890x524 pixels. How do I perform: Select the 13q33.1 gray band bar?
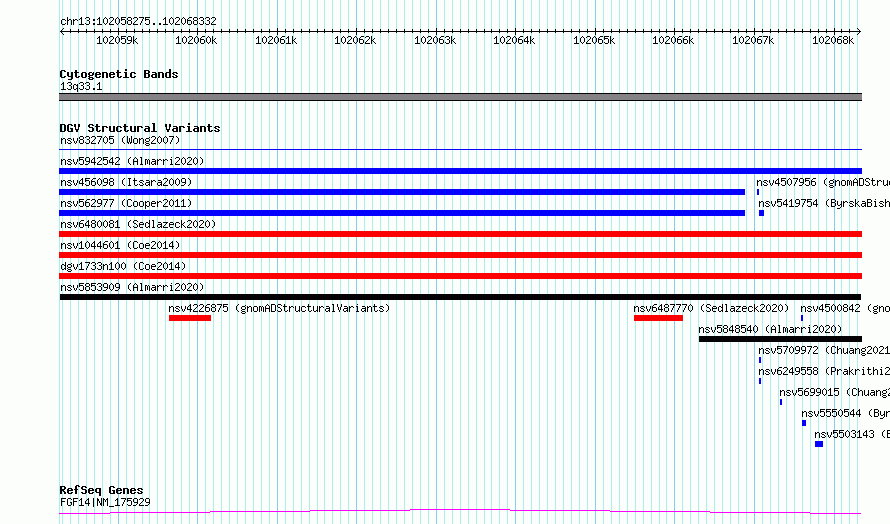(460, 97)
